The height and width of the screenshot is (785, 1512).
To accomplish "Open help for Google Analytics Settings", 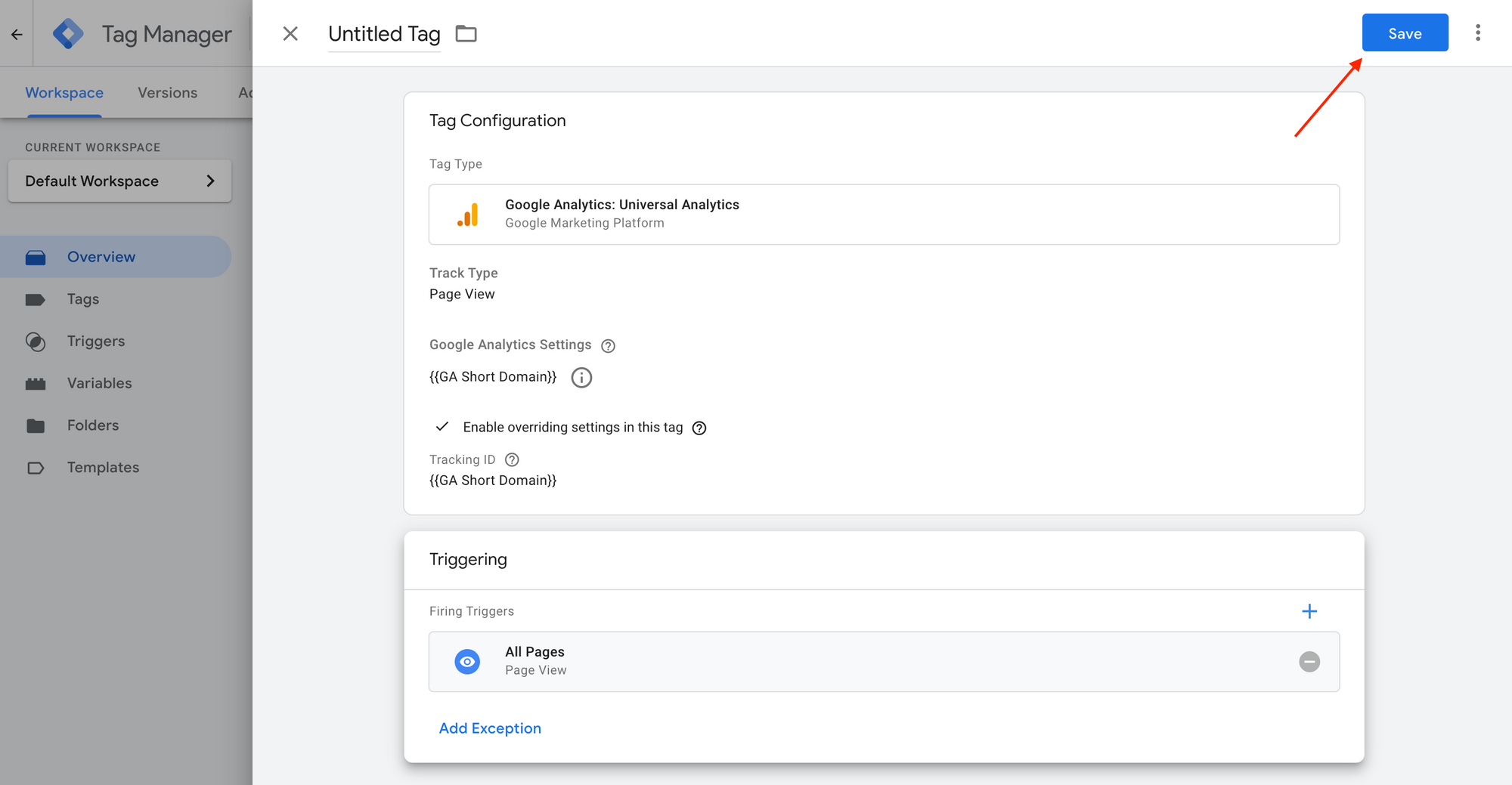I will click(x=608, y=346).
